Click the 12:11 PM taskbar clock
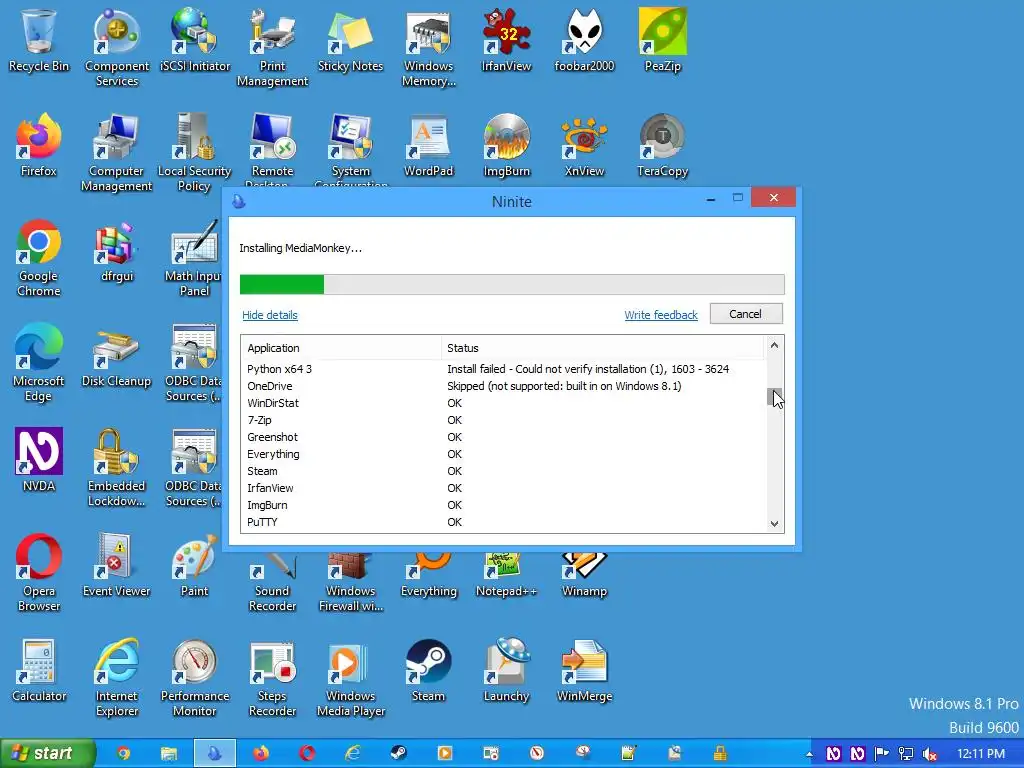This screenshot has width=1024, height=768. coord(981,754)
